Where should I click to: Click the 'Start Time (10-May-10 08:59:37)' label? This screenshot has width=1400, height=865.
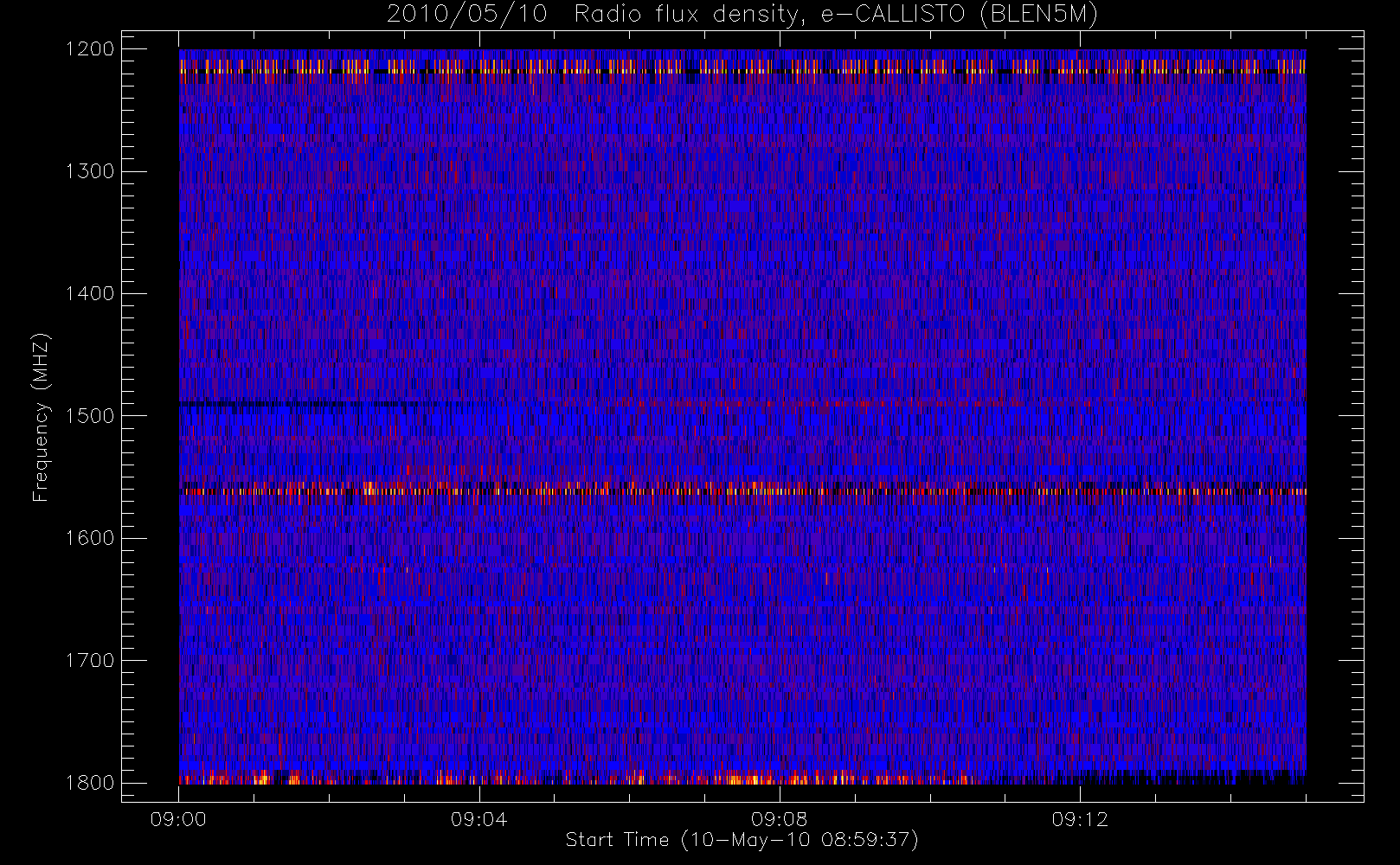742,840
